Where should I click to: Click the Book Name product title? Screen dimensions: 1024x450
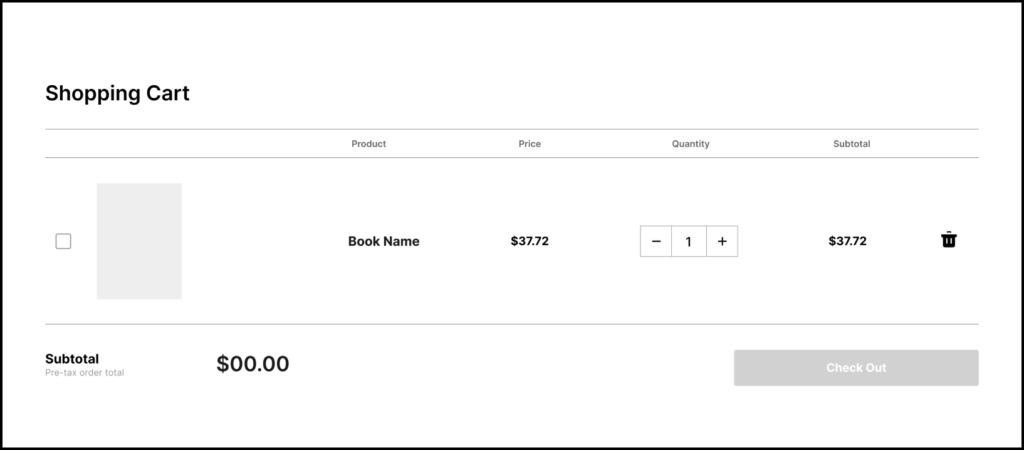[x=383, y=241]
